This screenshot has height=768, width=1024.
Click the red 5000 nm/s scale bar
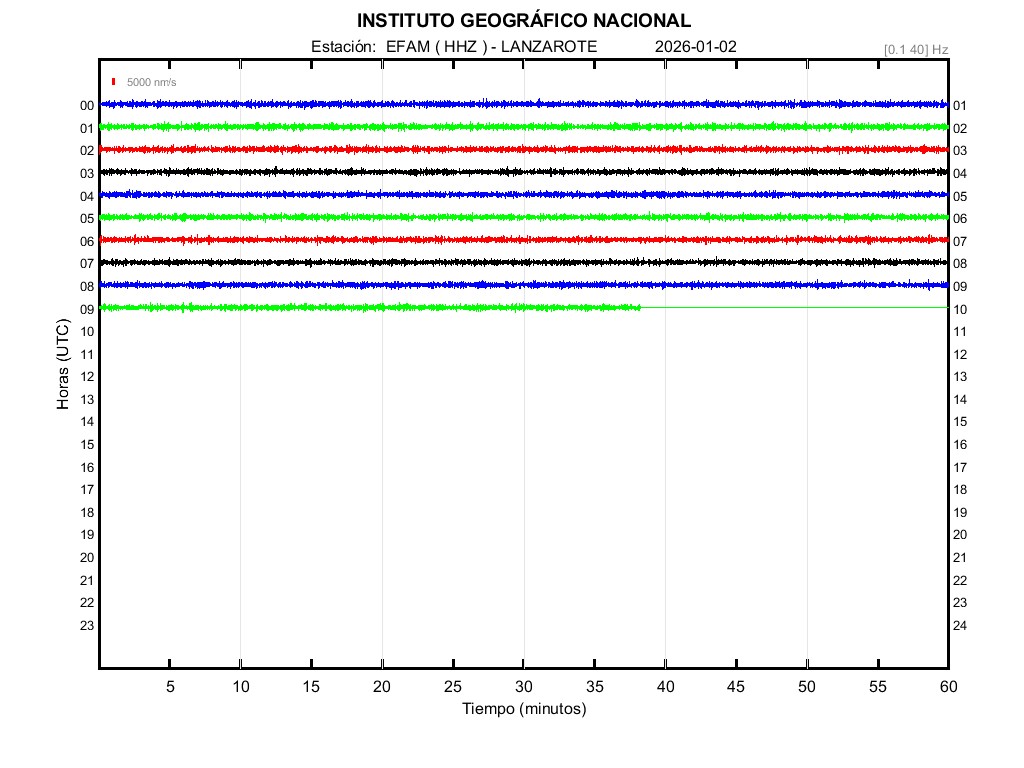[114, 82]
